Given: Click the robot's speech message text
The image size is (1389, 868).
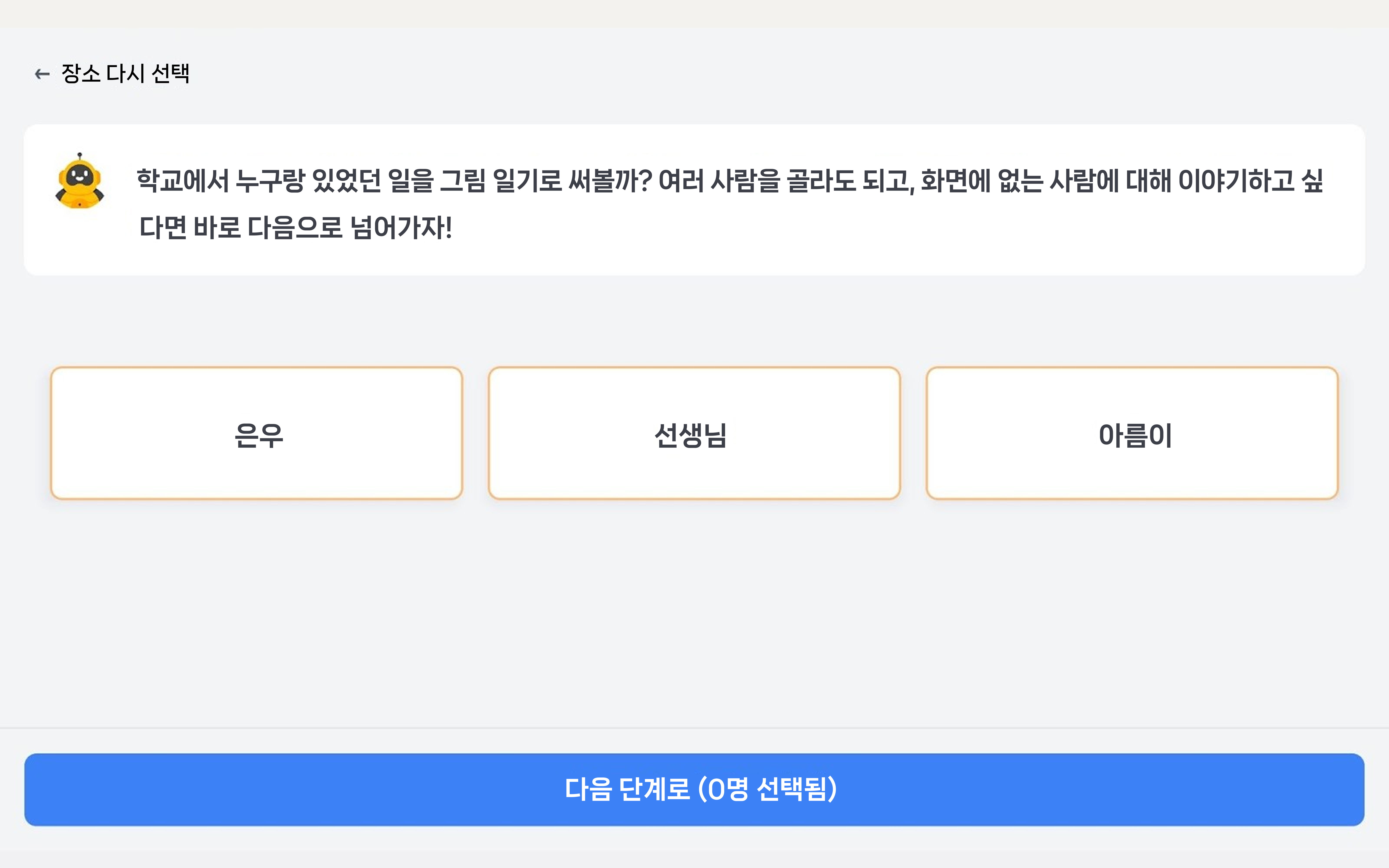Looking at the screenshot, I should (729, 204).
